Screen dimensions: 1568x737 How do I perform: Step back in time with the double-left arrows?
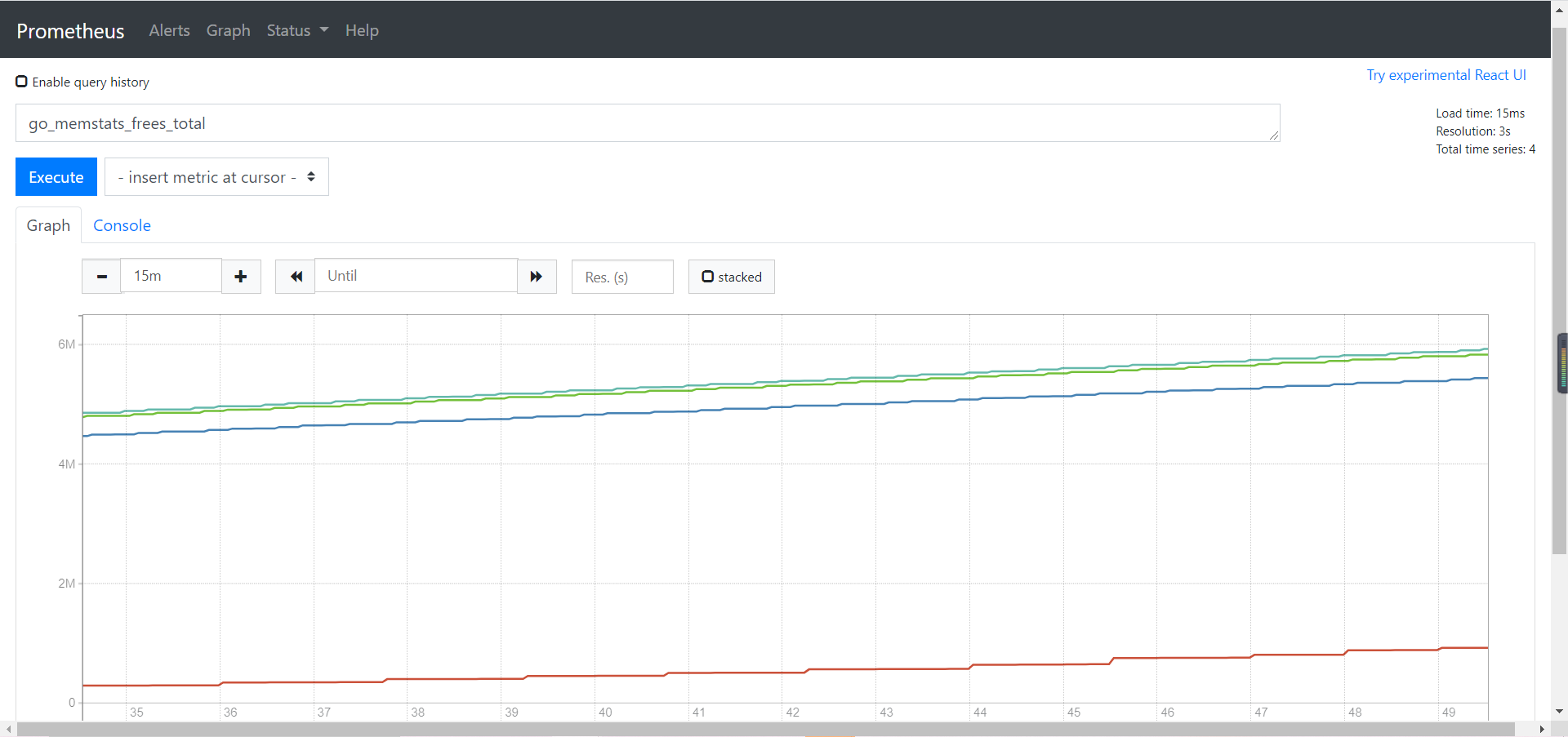pyautogui.click(x=294, y=277)
